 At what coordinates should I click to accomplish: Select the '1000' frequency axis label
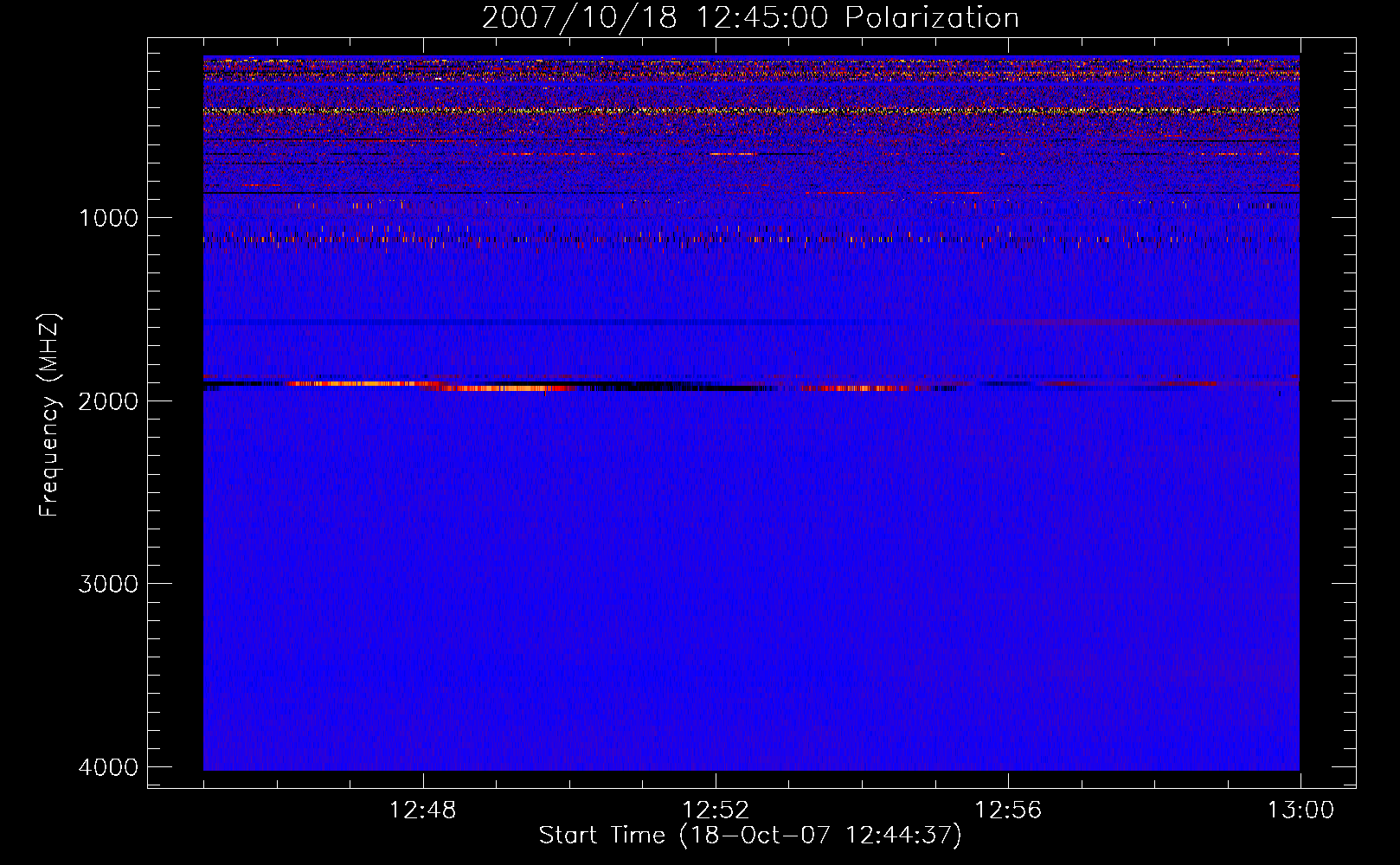click(x=108, y=217)
